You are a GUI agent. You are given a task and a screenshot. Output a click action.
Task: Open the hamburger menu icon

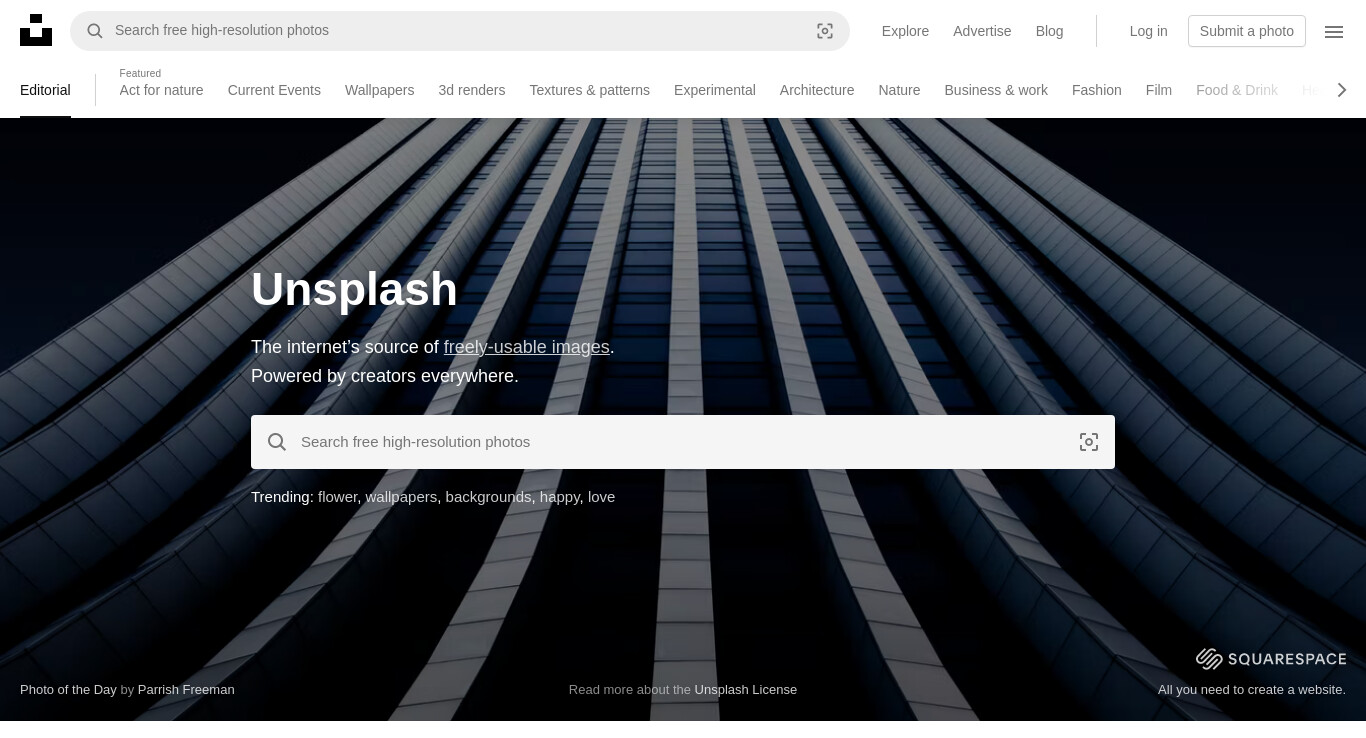(x=1334, y=32)
